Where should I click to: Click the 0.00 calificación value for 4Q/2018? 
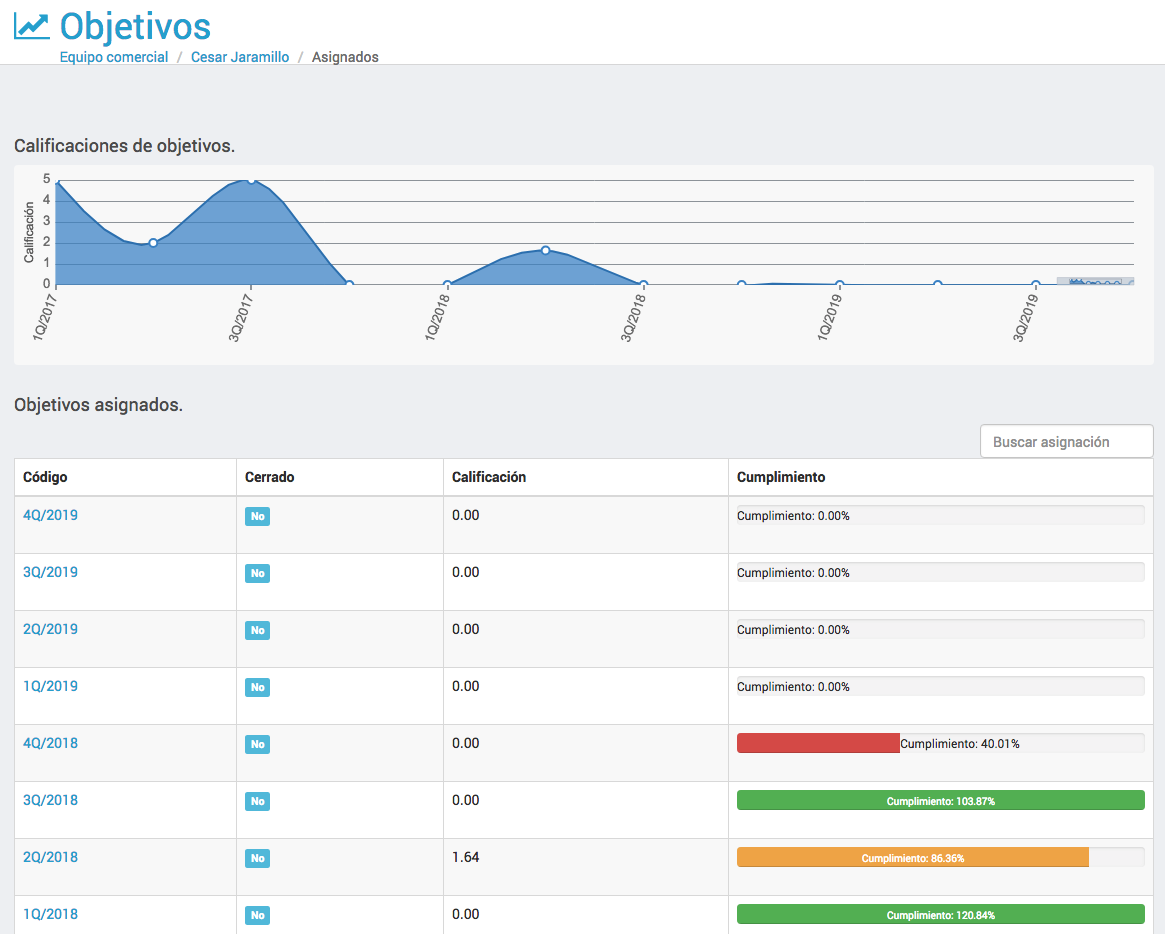point(466,743)
